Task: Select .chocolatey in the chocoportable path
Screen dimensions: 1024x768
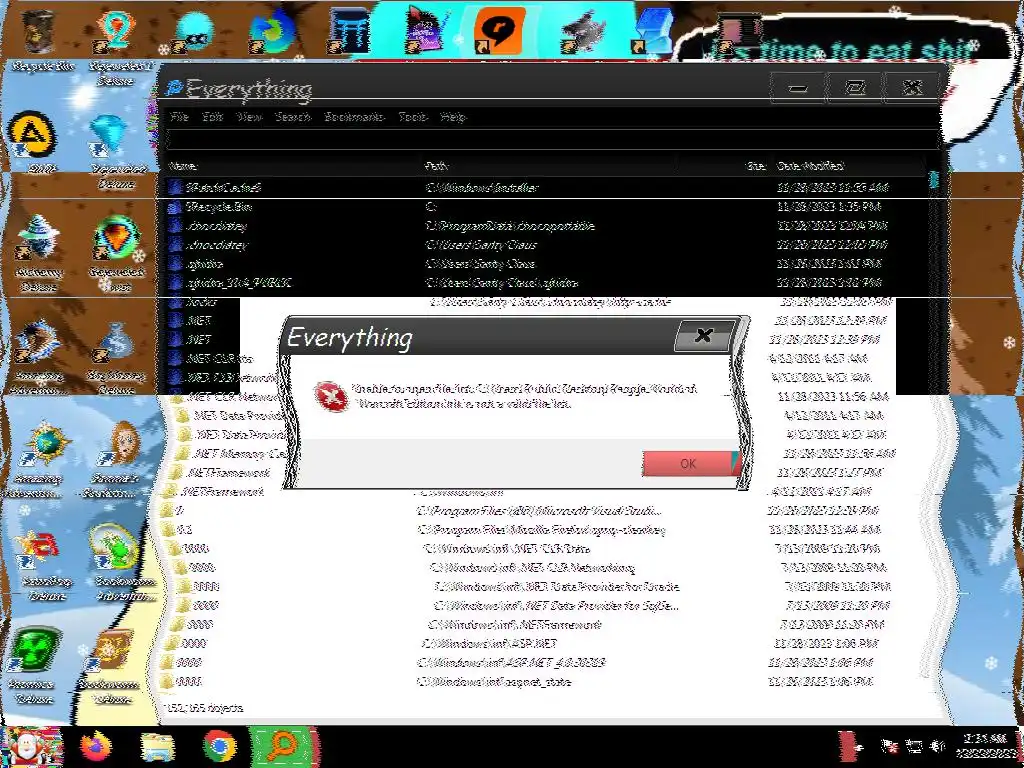Action: 547,226
